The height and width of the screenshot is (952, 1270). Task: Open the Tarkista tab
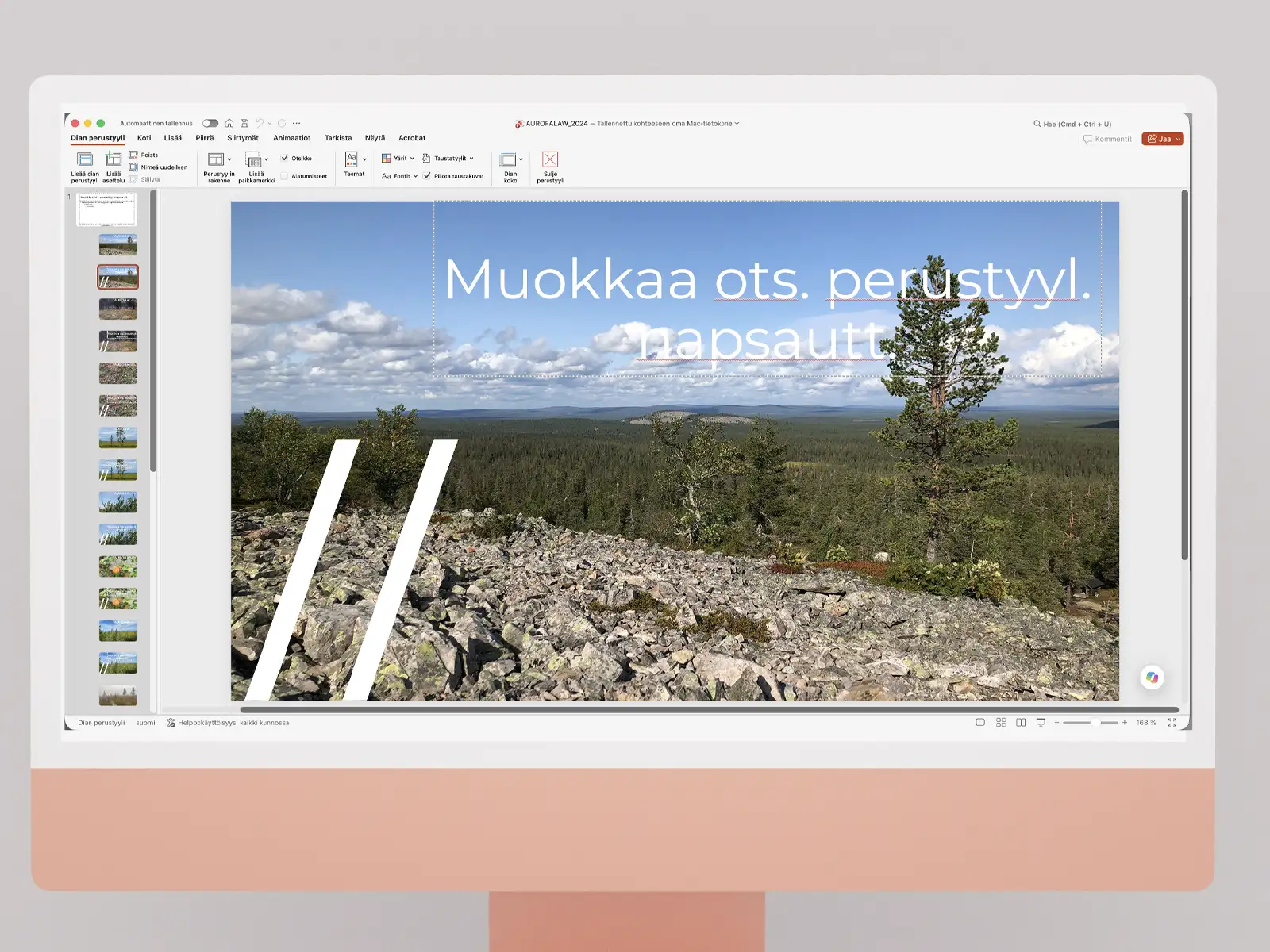point(338,138)
